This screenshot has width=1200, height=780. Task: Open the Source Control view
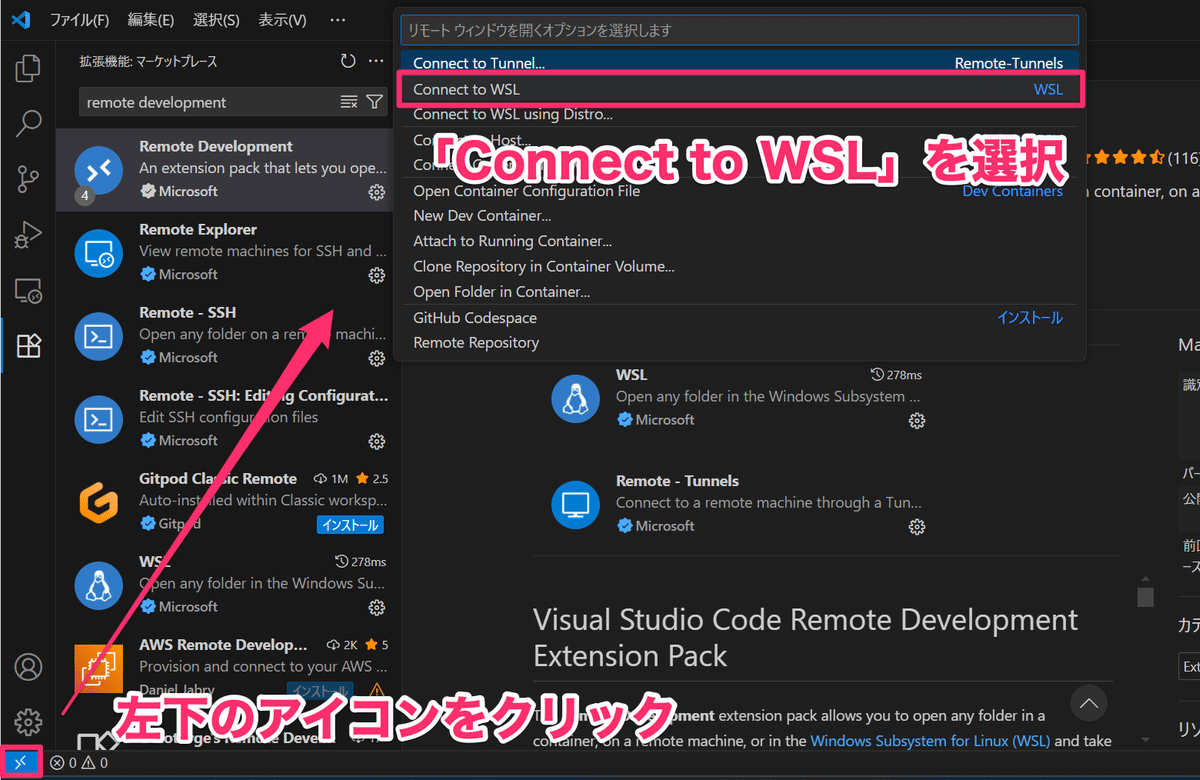[x=27, y=180]
